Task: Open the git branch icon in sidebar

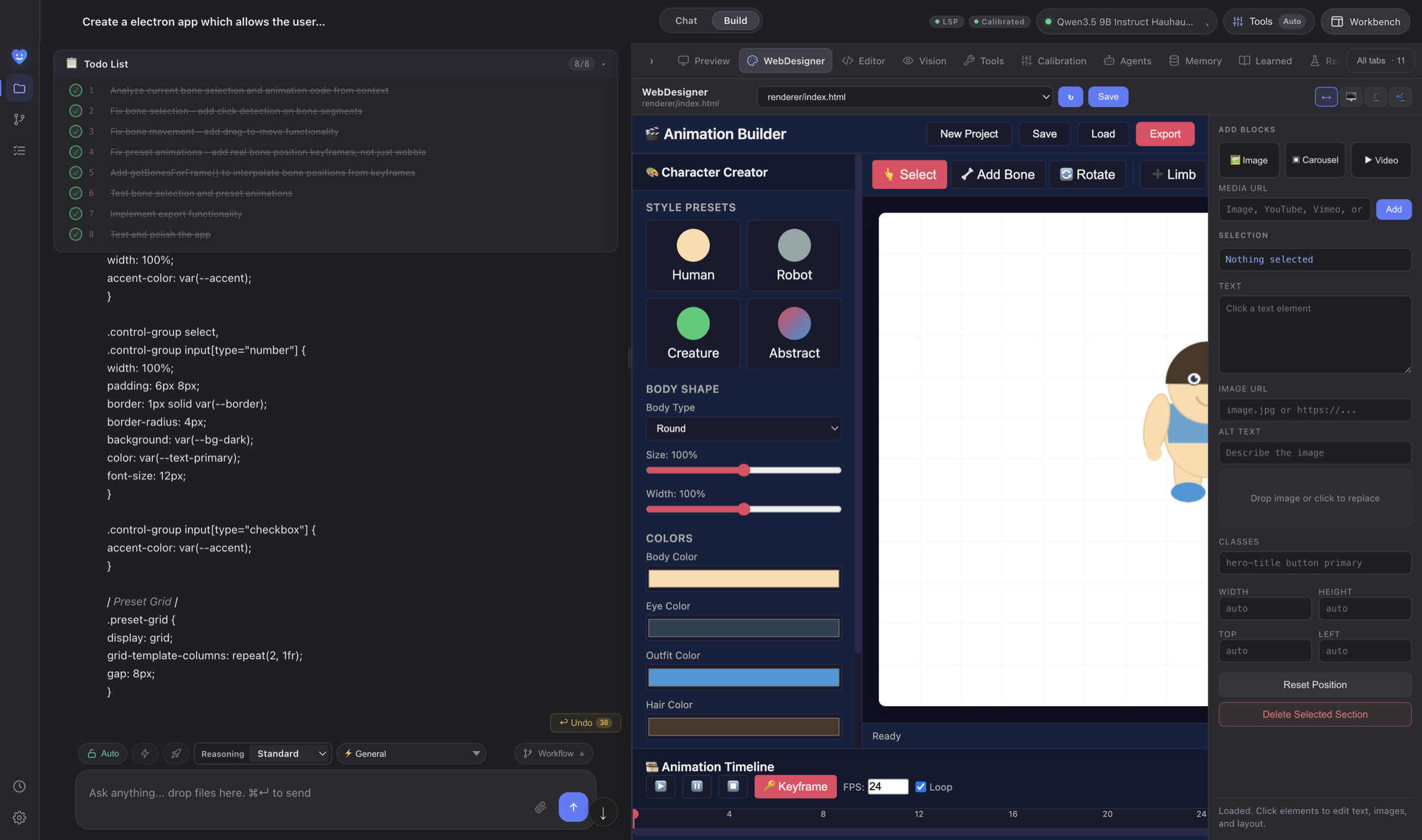Action: (x=20, y=120)
